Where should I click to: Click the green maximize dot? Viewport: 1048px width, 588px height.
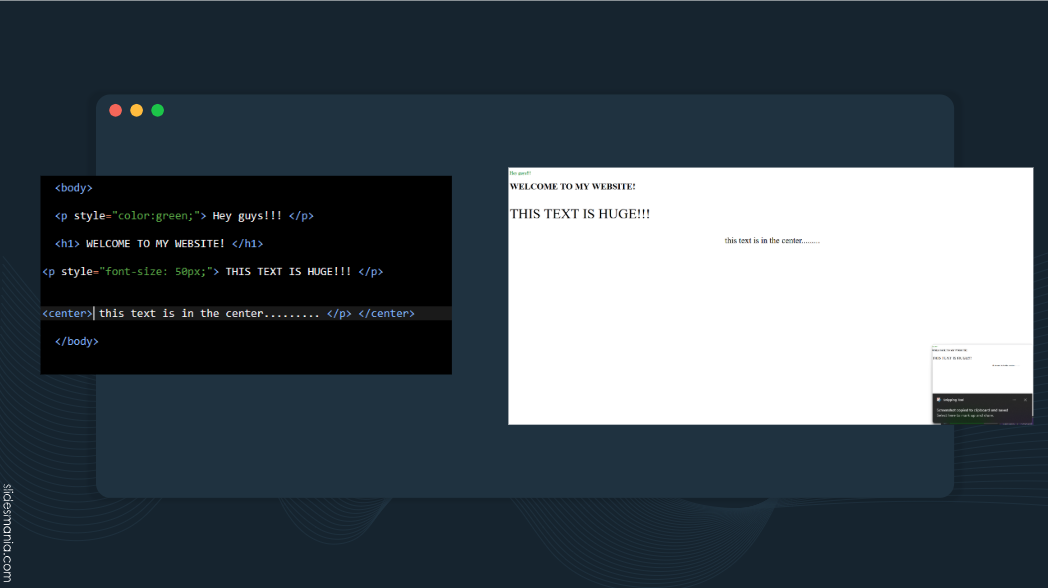[x=158, y=110]
